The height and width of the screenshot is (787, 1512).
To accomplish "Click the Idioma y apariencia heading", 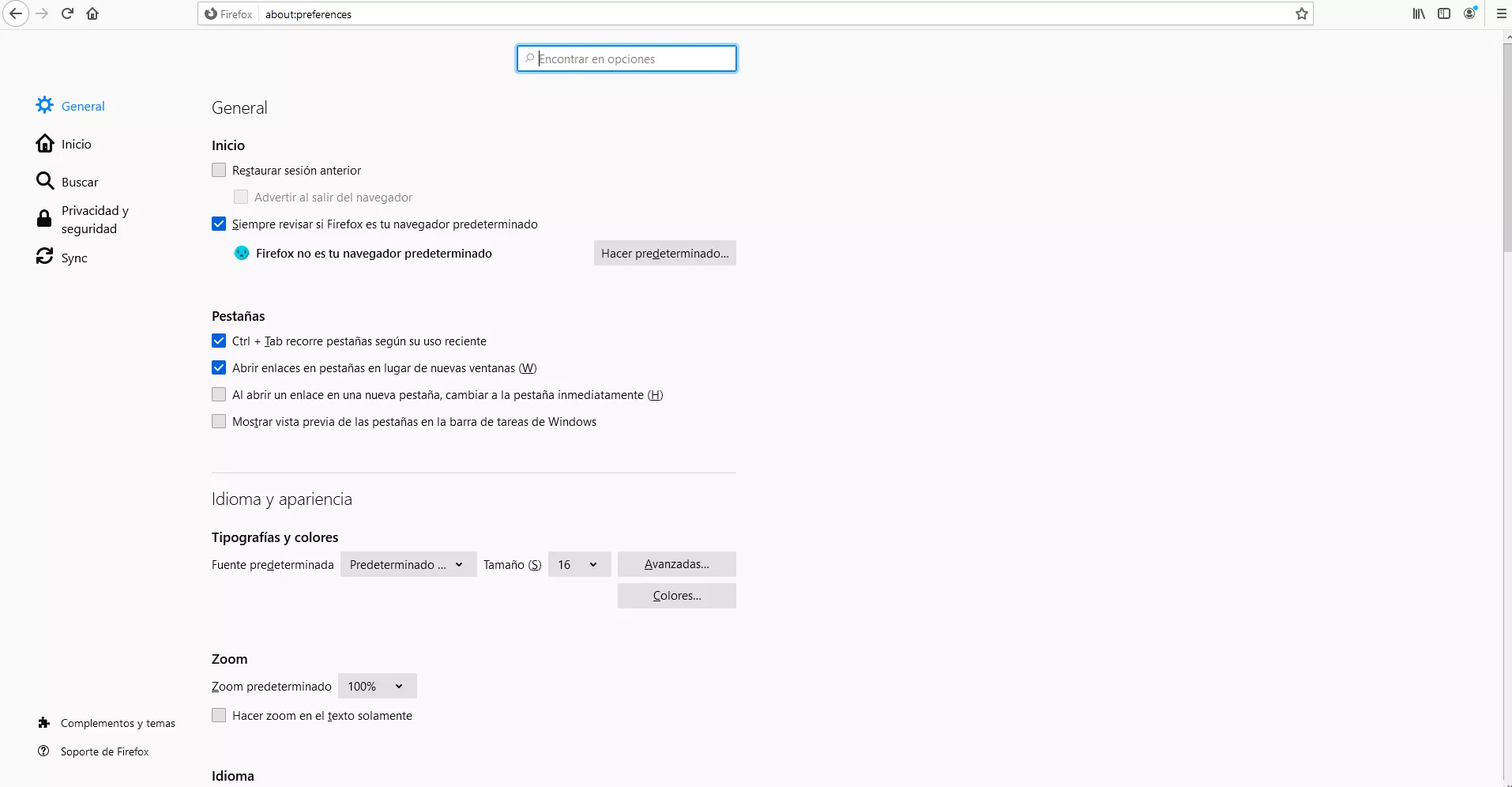I will 282,499.
